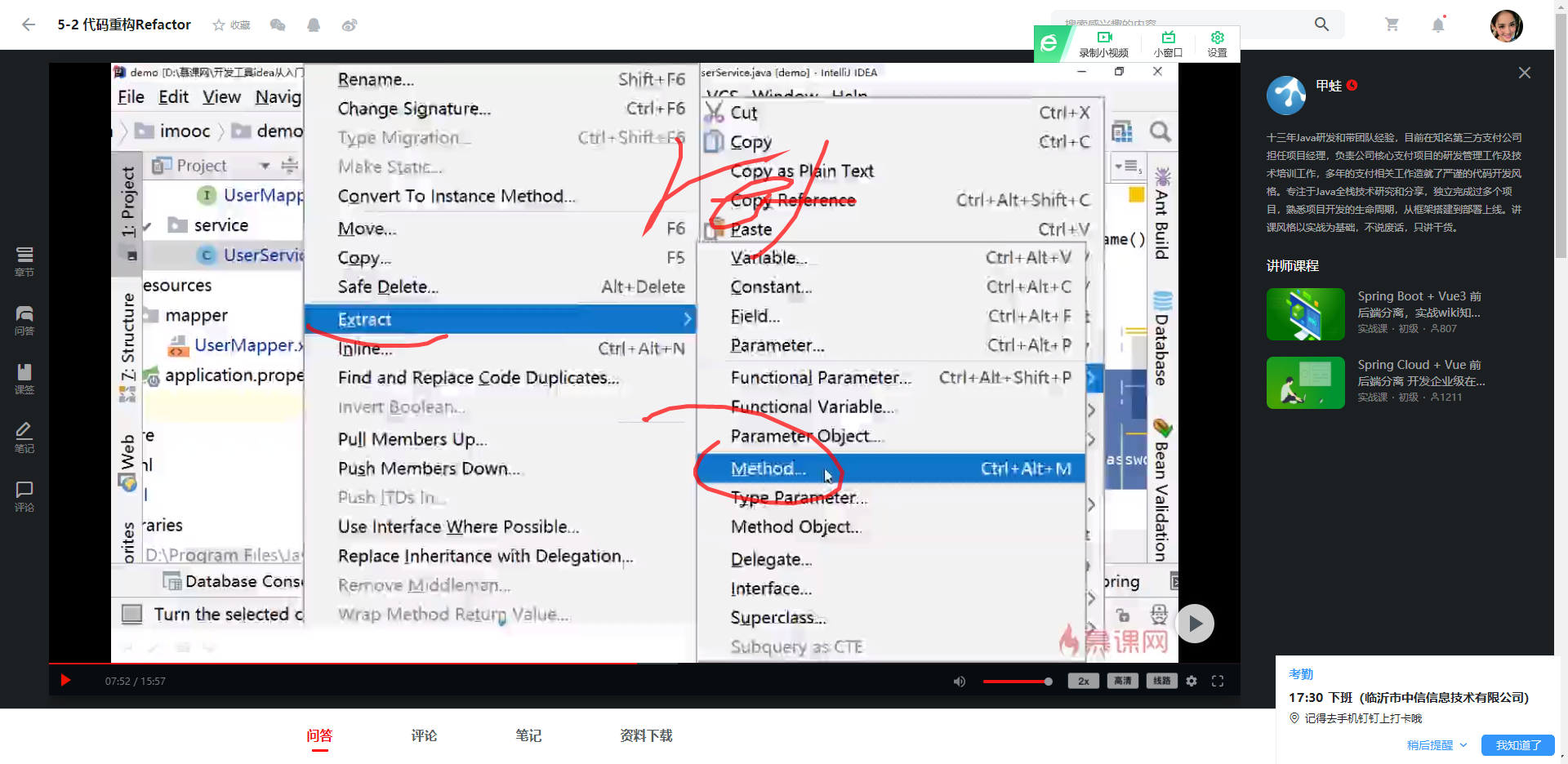Open the Spring Cloud + Vue course link
The width and height of the screenshot is (1568, 764).
coord(1421,372)
